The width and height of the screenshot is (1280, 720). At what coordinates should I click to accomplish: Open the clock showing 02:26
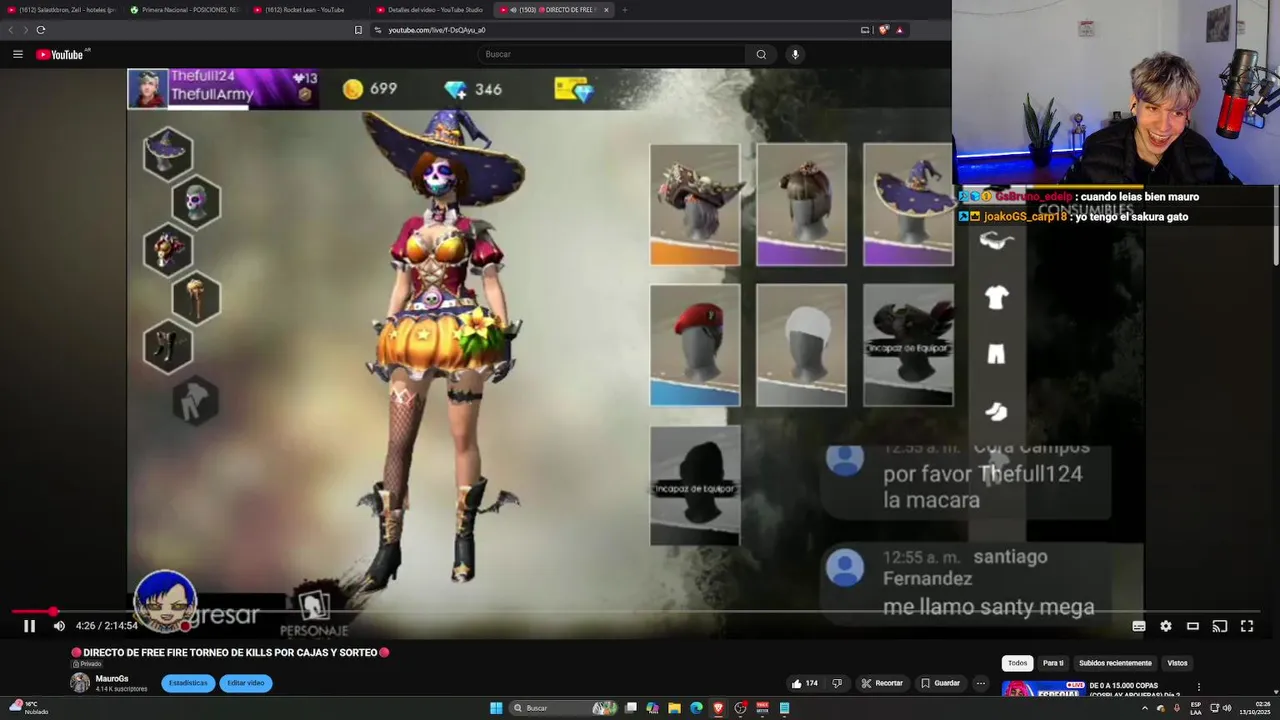[1254, 708]
